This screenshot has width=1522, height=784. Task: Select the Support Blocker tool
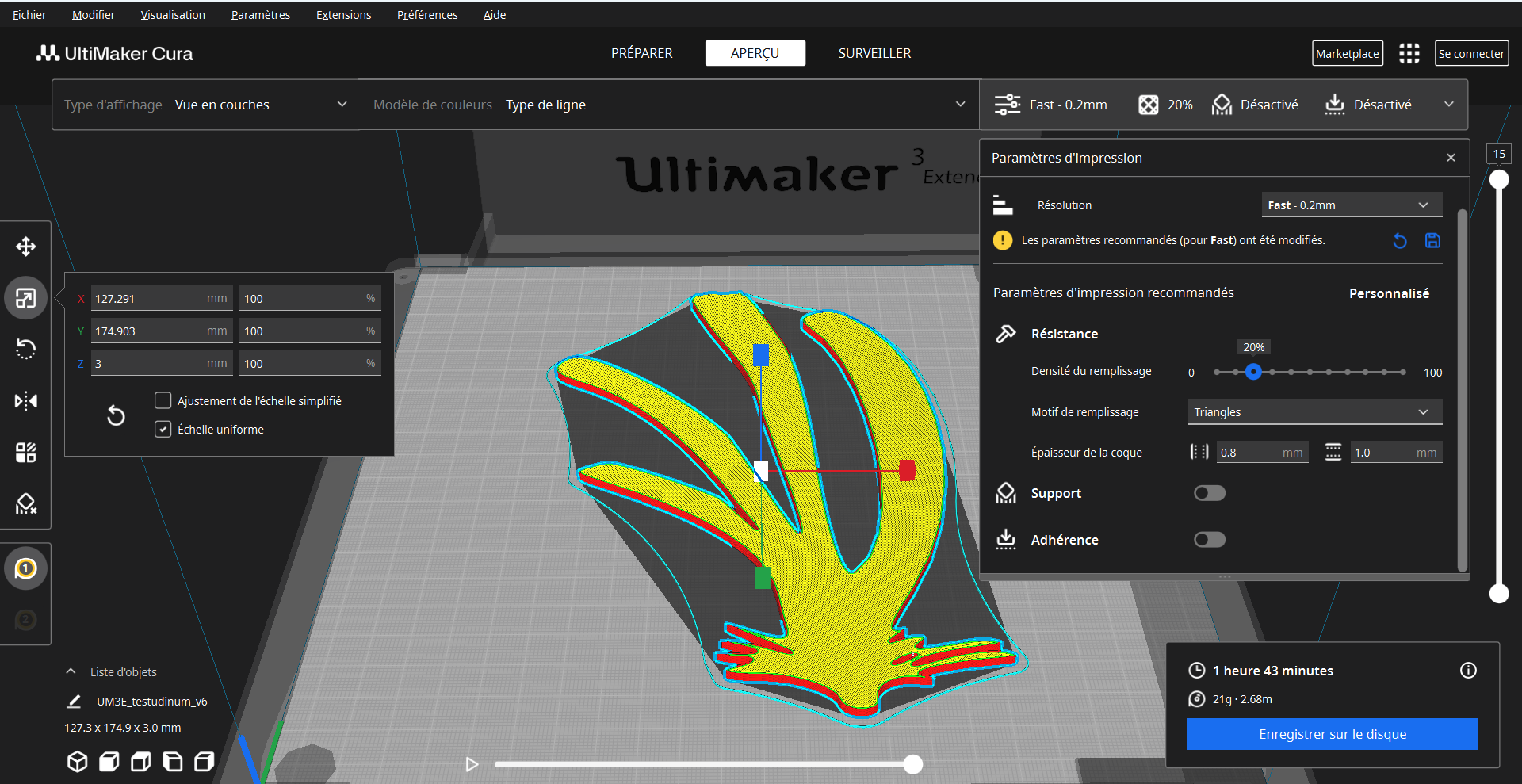click(25, 504)
